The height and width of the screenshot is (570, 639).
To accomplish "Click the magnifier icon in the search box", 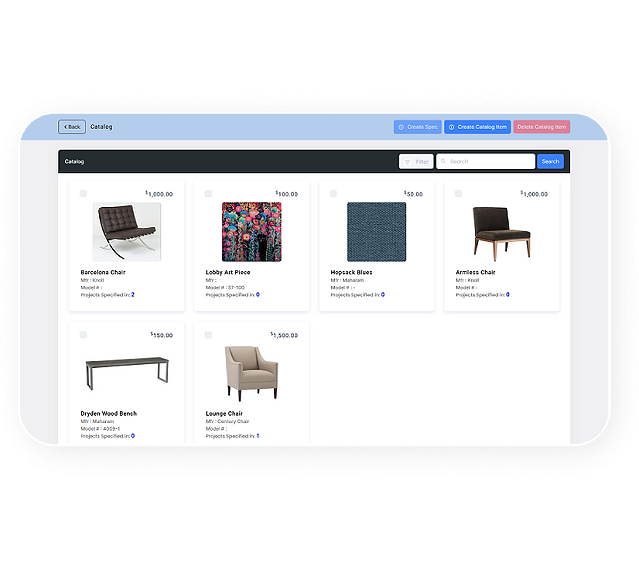I will point(443,161).
